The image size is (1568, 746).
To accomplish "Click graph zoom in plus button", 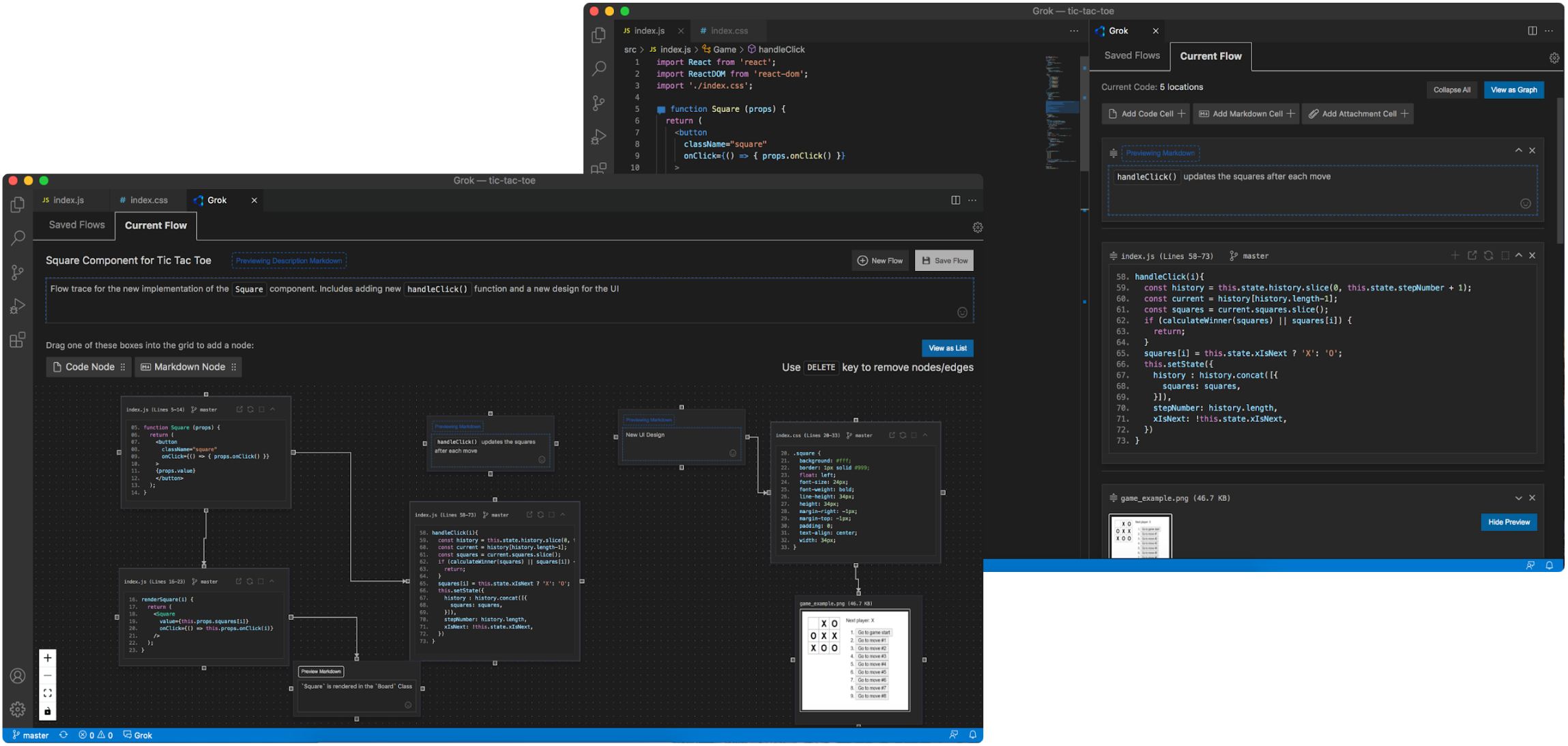I will [48, 658].
